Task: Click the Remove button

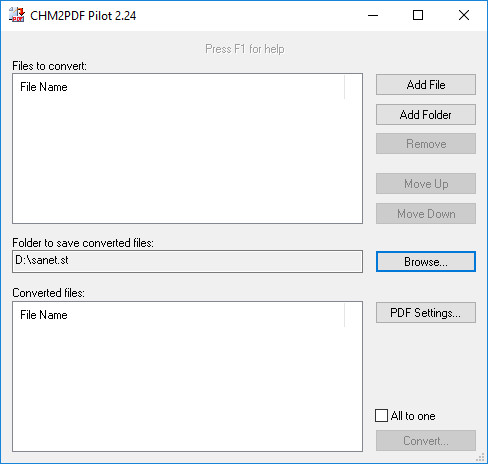Action: pyautogui.click(x=426, y=144)
